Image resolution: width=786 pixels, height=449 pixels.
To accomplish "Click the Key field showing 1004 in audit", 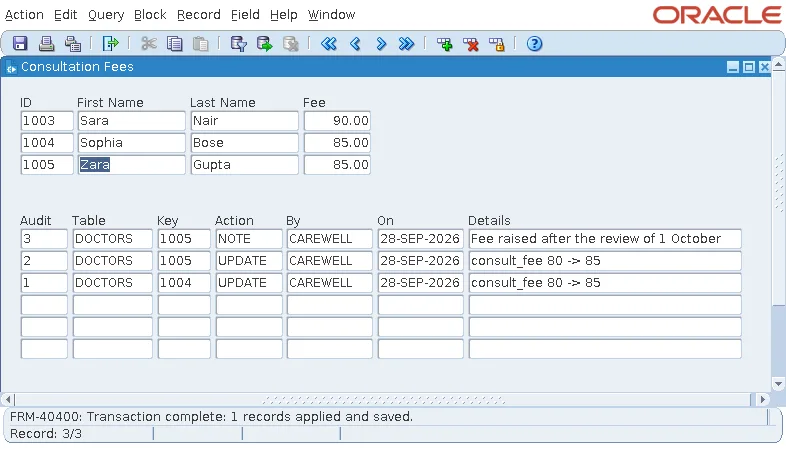I will coord(184,283).
